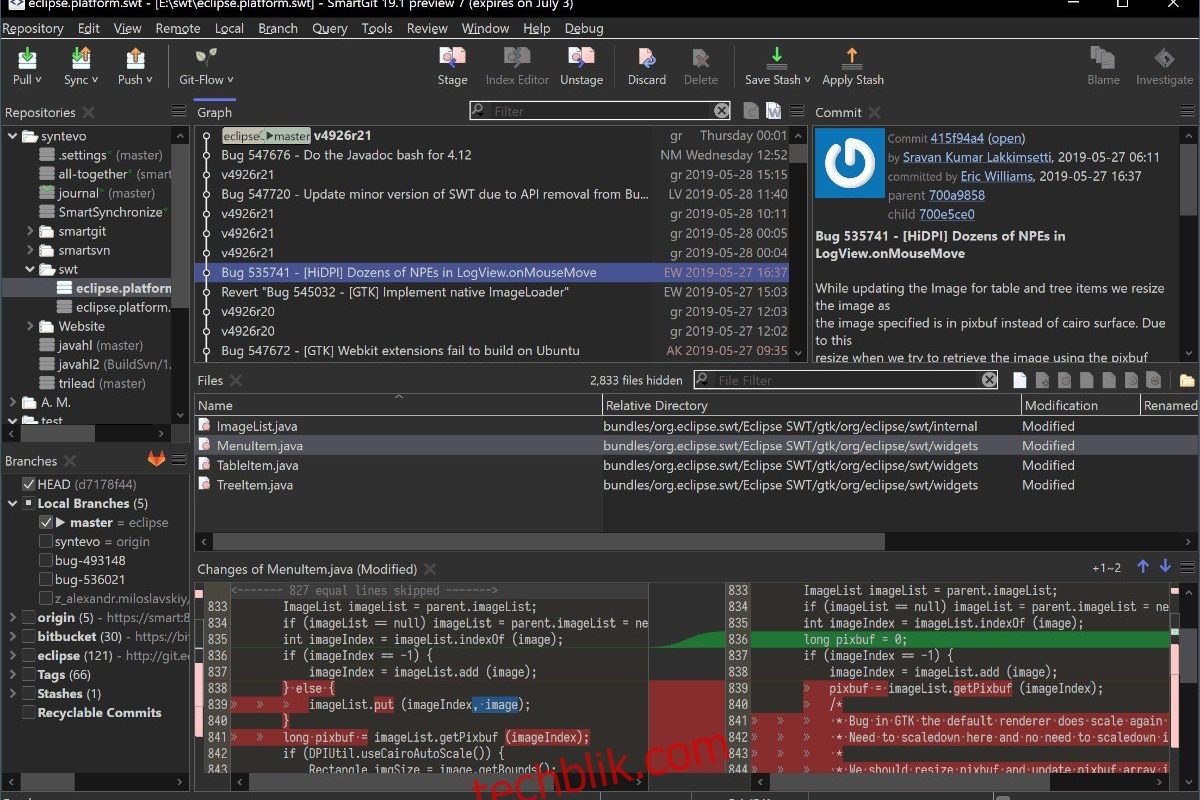
Task: Toggle the Local Branches checkbox
Action: (28, 503)
